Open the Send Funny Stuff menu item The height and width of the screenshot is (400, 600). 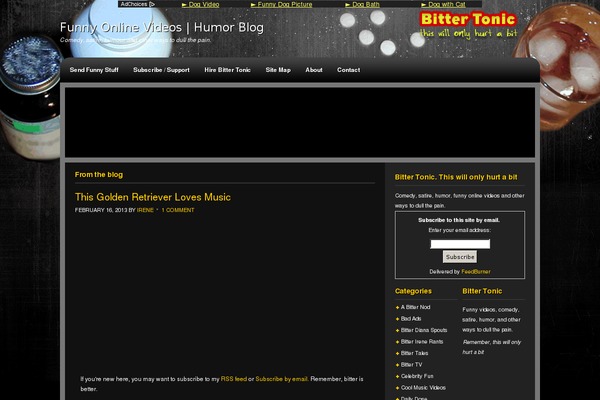(94, 70)
